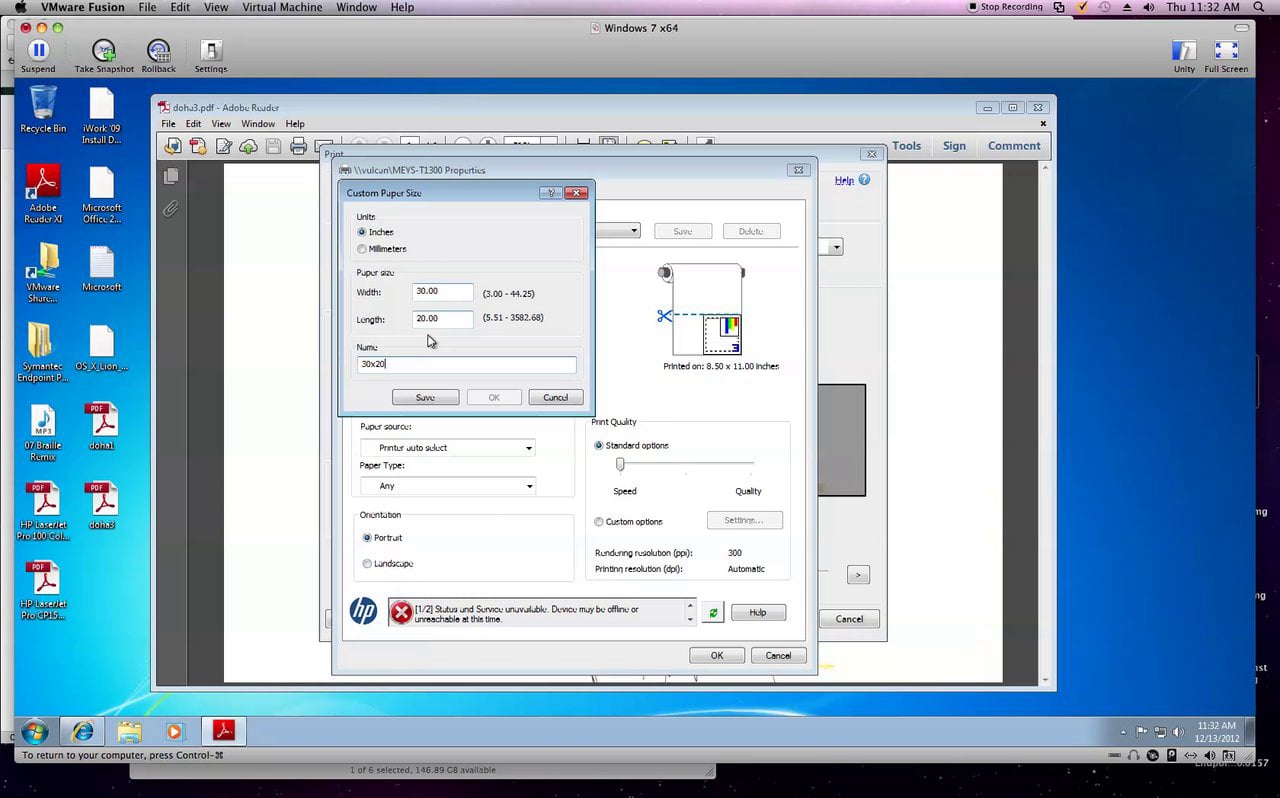Select the Millimeters units radio button
Viewport: 1280px width, 798px height.
pos(362,249)
